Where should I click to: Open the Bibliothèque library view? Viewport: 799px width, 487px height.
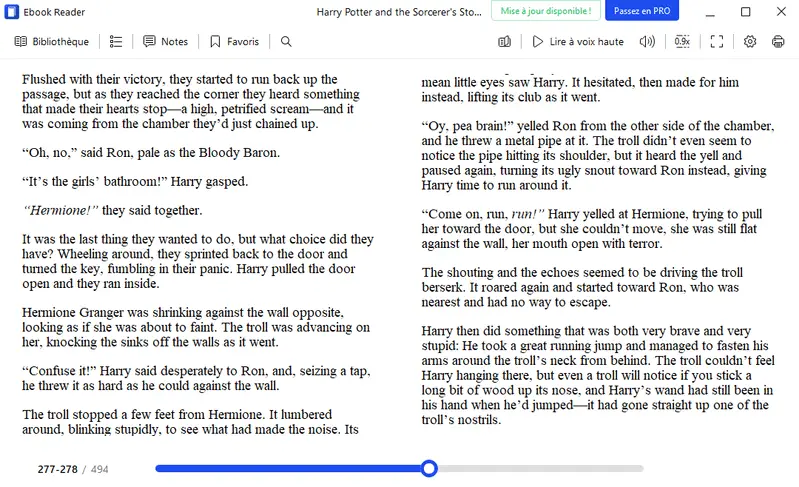coord(51,42)
